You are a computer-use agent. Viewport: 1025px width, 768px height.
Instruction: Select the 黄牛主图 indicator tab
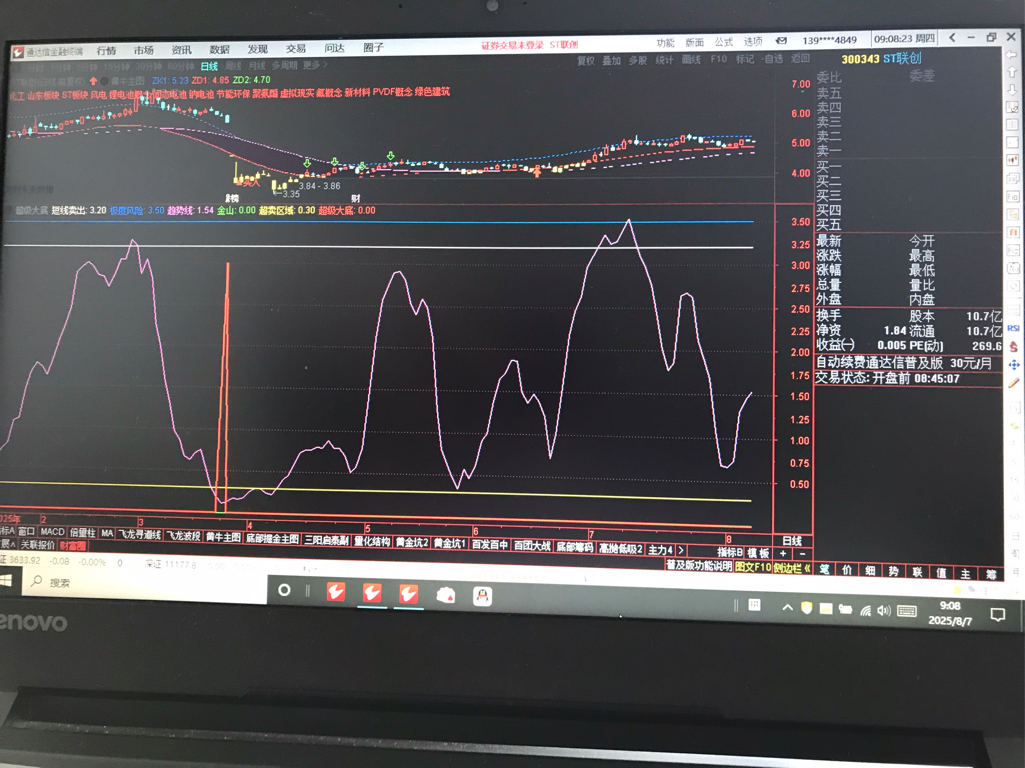[x=224, y=537]
